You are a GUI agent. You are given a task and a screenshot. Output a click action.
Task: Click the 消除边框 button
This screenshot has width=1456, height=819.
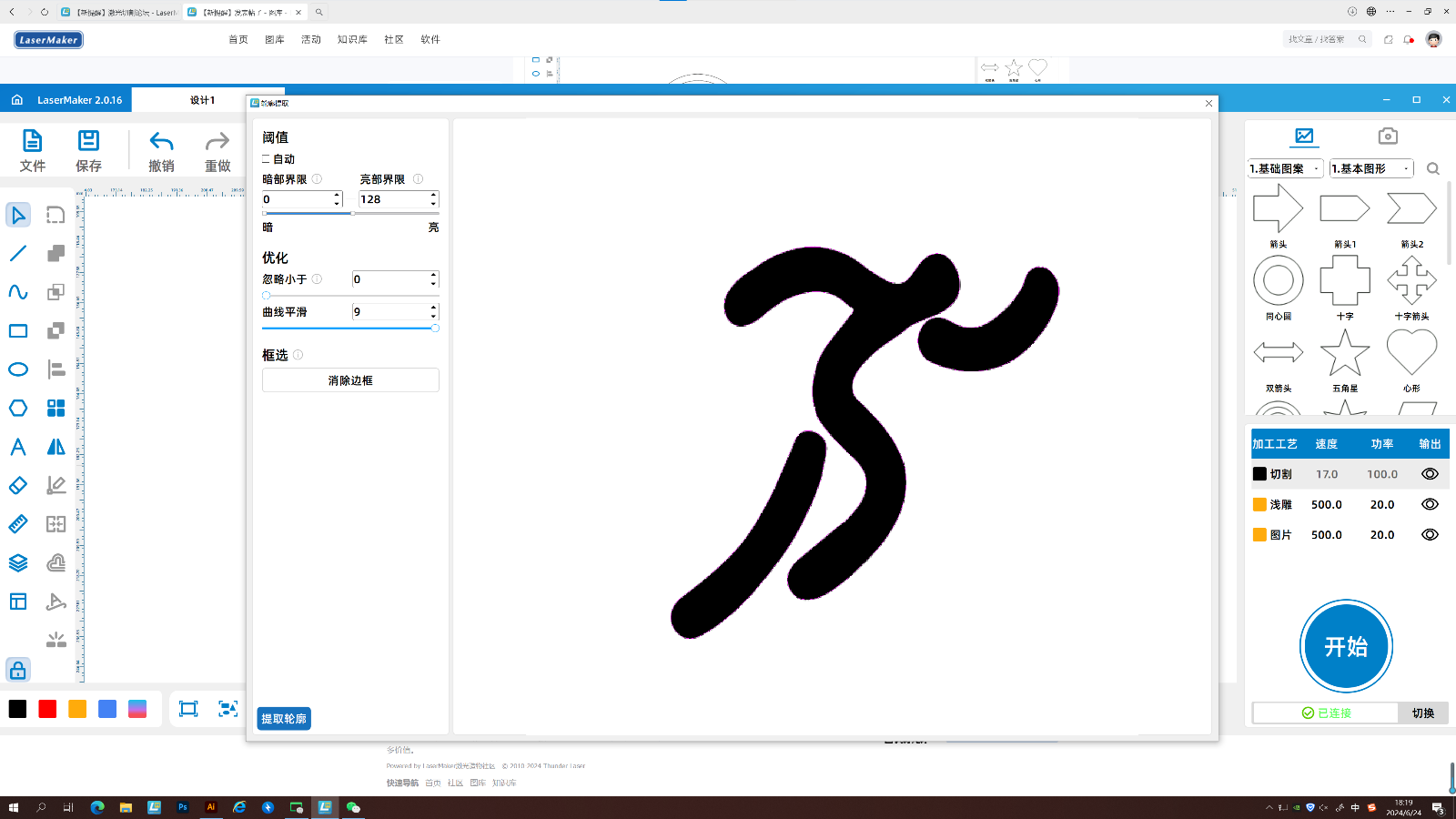pos(349,379)
